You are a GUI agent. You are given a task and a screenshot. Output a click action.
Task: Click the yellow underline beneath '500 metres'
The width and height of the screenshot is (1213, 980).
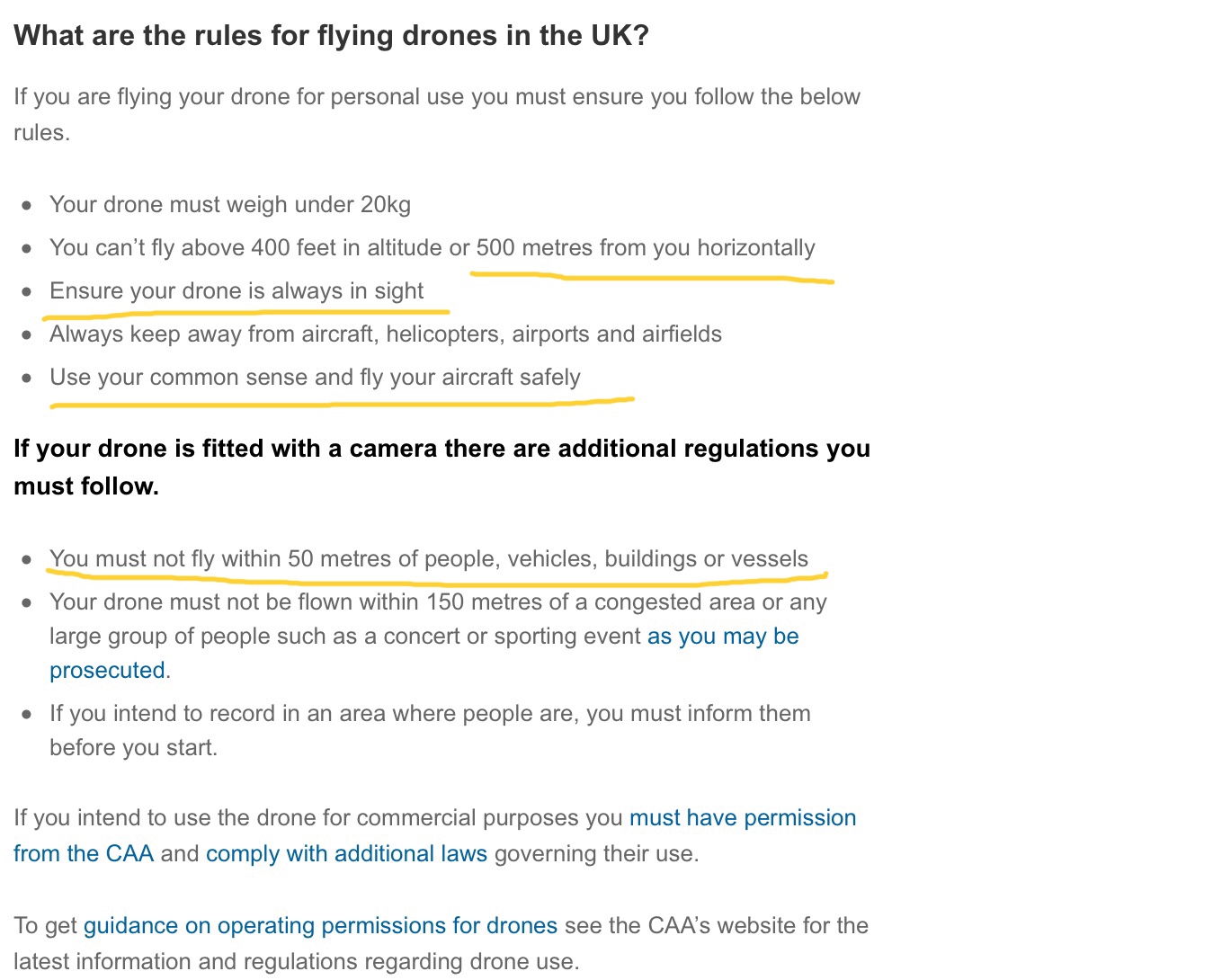click(x=652, y=277)
